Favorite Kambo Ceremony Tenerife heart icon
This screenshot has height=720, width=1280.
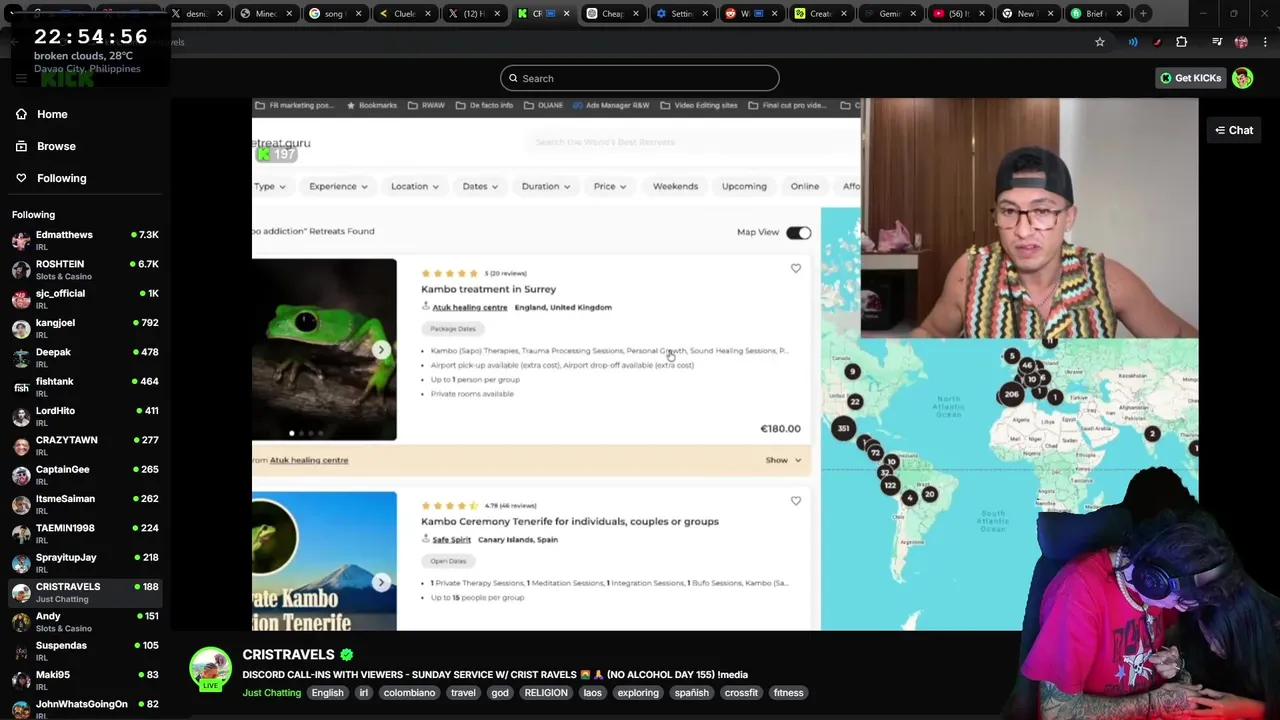[796, 501]
